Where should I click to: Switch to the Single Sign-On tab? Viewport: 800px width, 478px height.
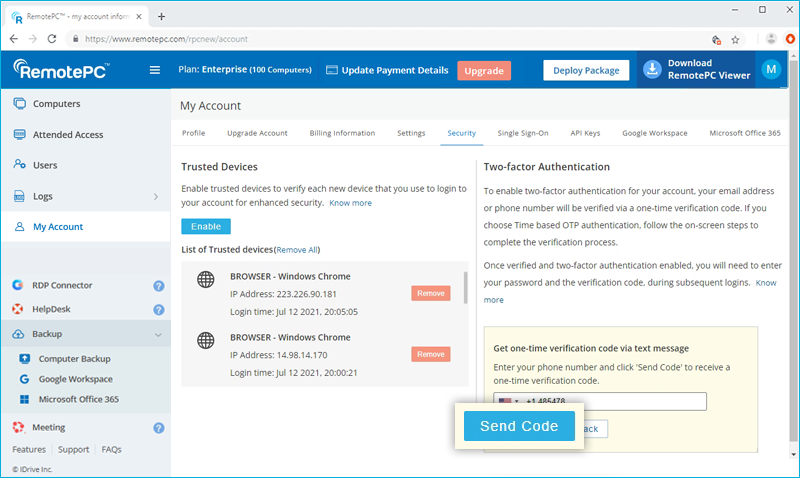coord(521,133)
